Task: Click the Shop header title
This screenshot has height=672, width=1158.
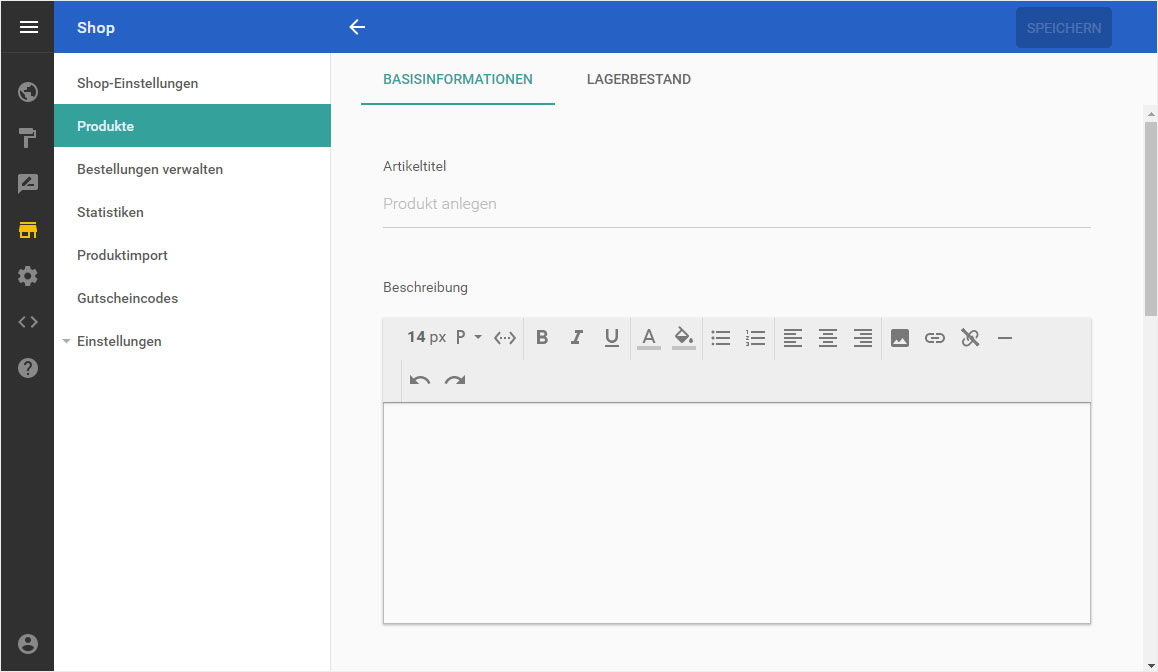Action: (96, 27)
